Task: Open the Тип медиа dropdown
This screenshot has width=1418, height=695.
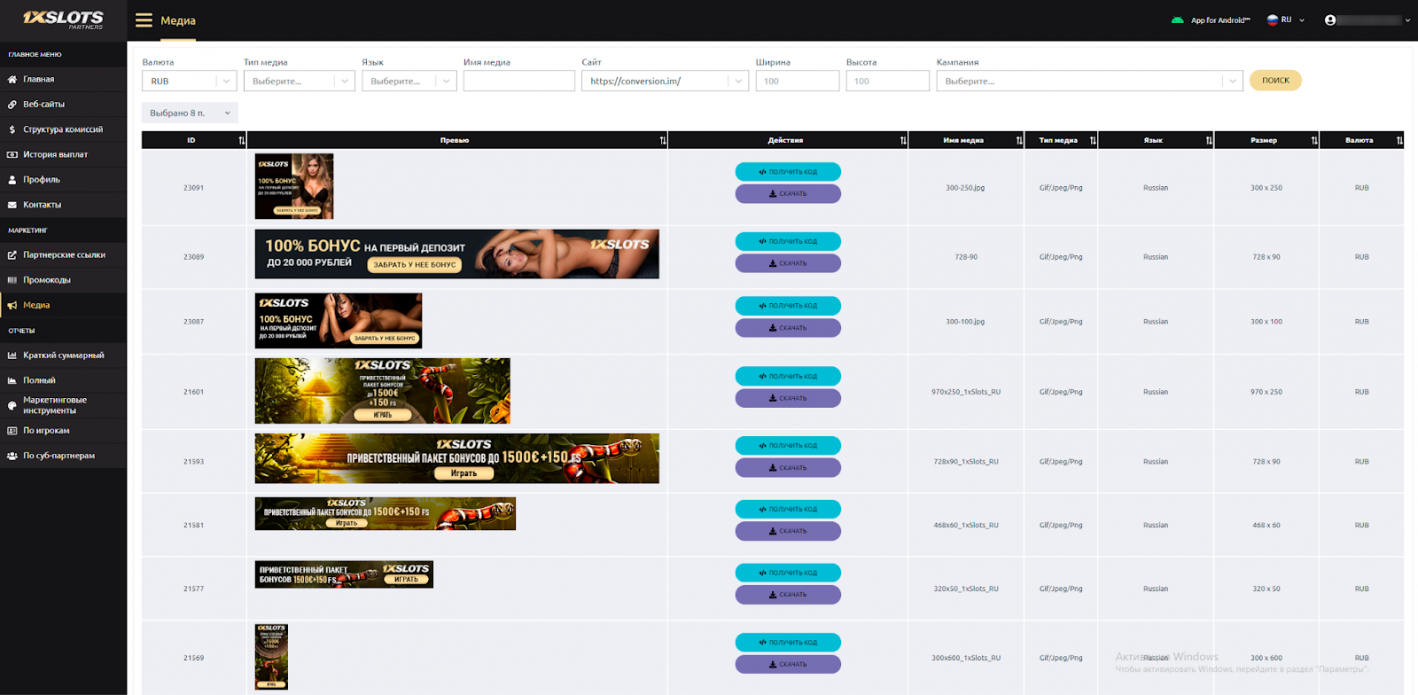Action: tap(299, 81)
